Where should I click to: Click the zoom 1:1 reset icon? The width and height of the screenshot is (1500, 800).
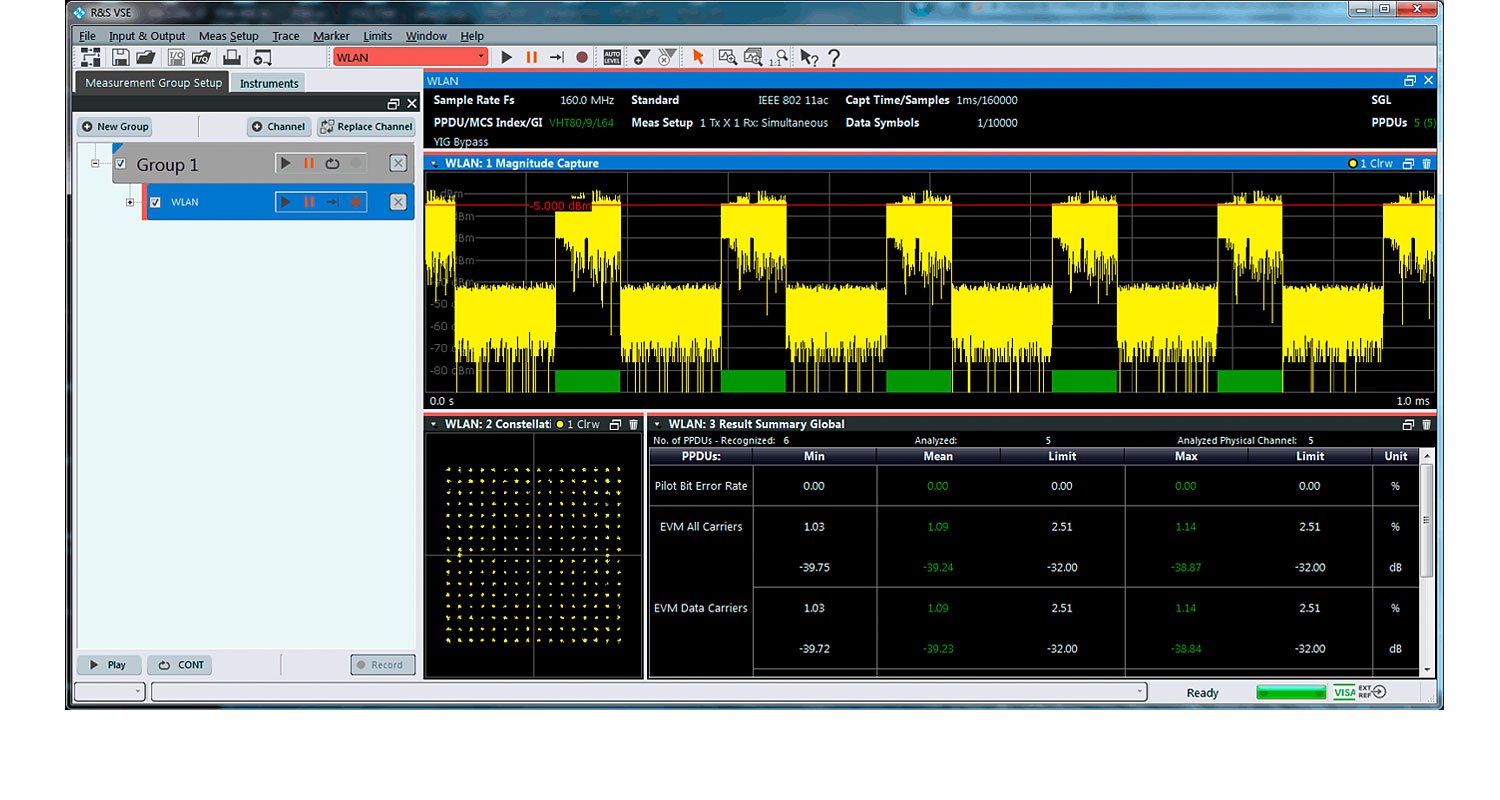[x=777, y=57]
